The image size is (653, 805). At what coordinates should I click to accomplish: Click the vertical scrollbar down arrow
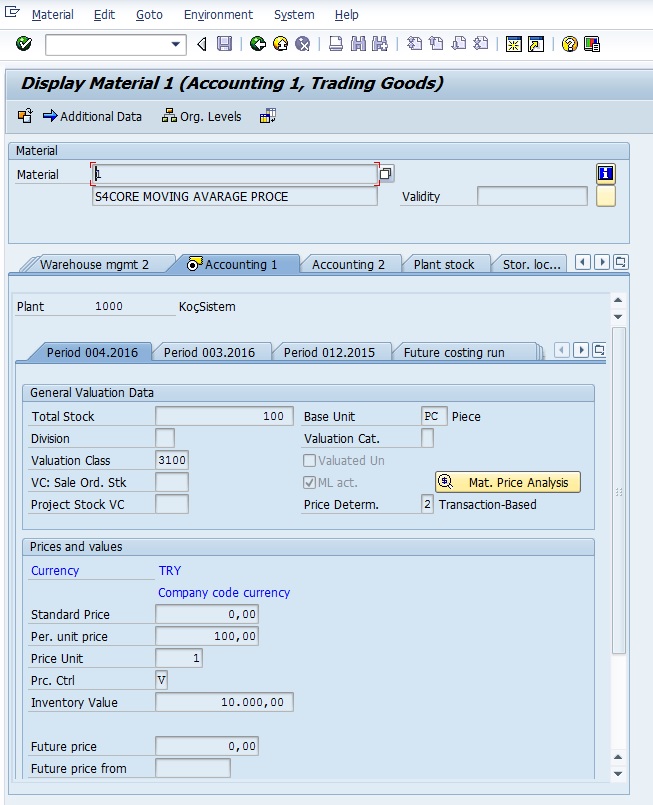pos(618,773)
